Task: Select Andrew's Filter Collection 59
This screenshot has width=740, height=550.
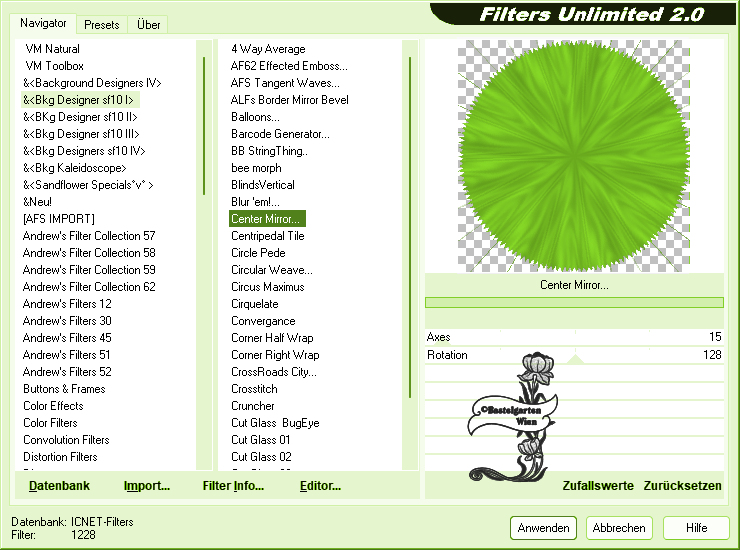Action: [89, 270]
